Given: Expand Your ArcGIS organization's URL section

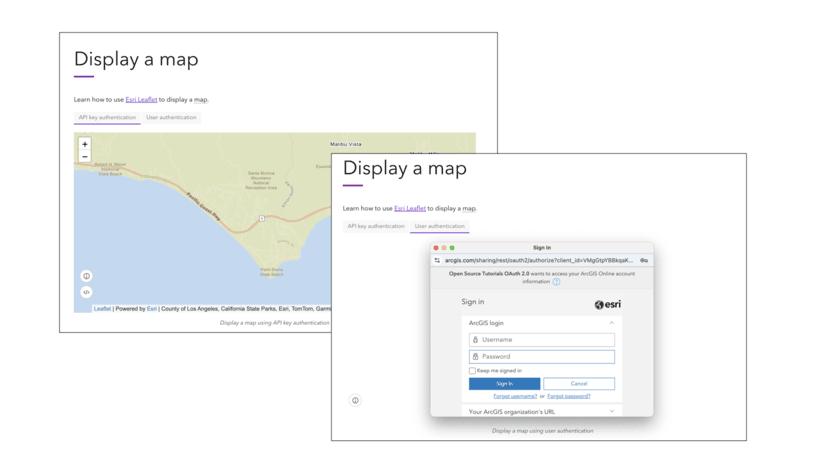Looking at the screenshot, I should pyautogui.click(x=612, y=411).
